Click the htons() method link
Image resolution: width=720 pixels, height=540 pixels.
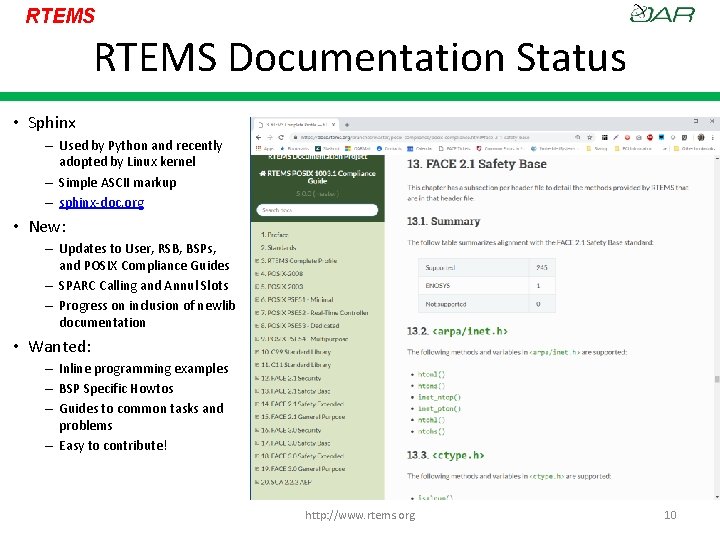point(431,386)
